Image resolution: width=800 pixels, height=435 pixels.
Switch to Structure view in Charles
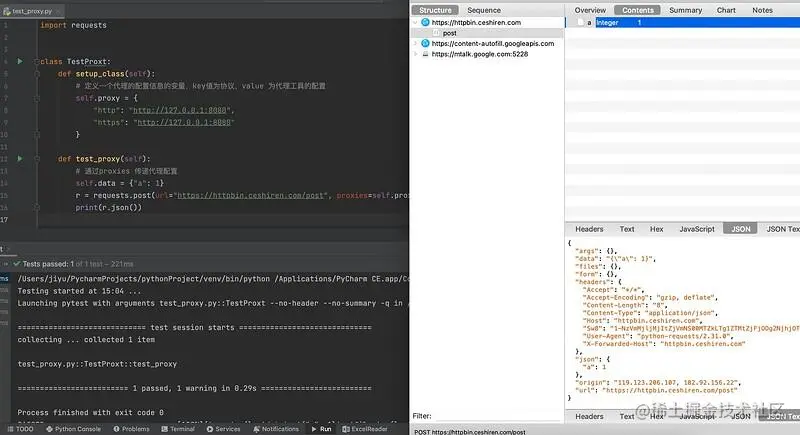click(435, 10)
